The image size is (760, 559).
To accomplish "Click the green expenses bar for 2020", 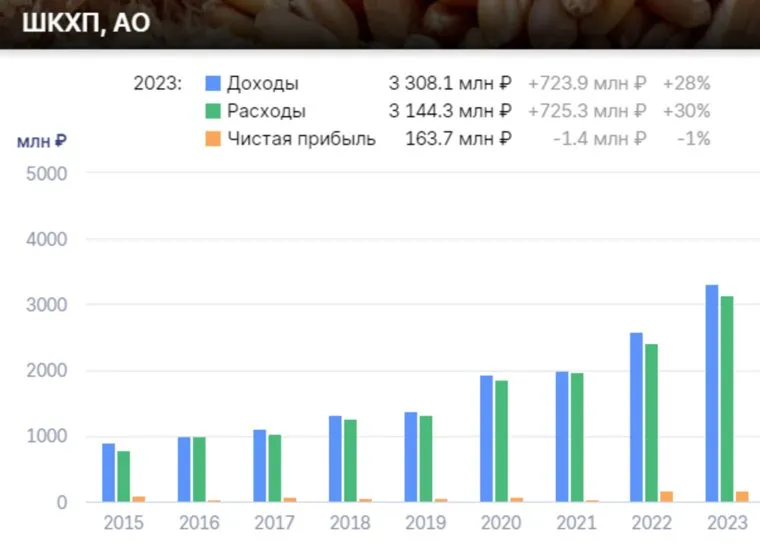I will pyautogui.click(x=501, y=441).
